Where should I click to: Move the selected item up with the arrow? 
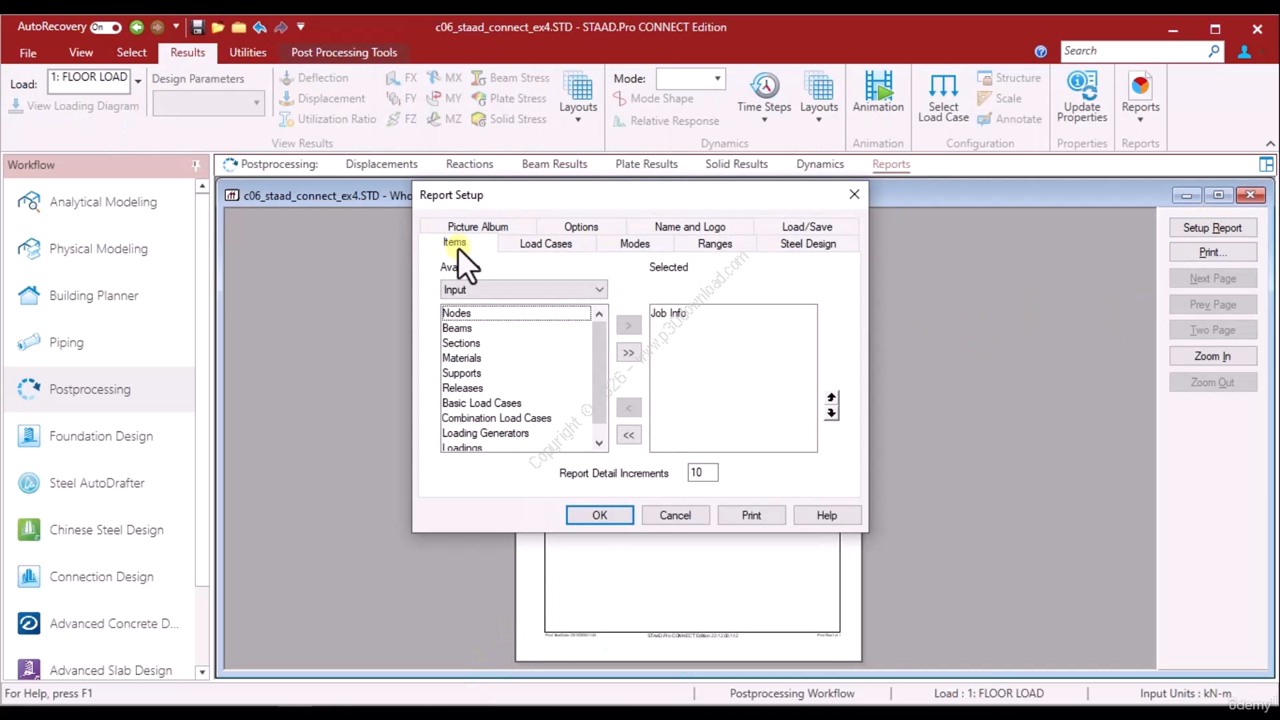tap(831, 398)
